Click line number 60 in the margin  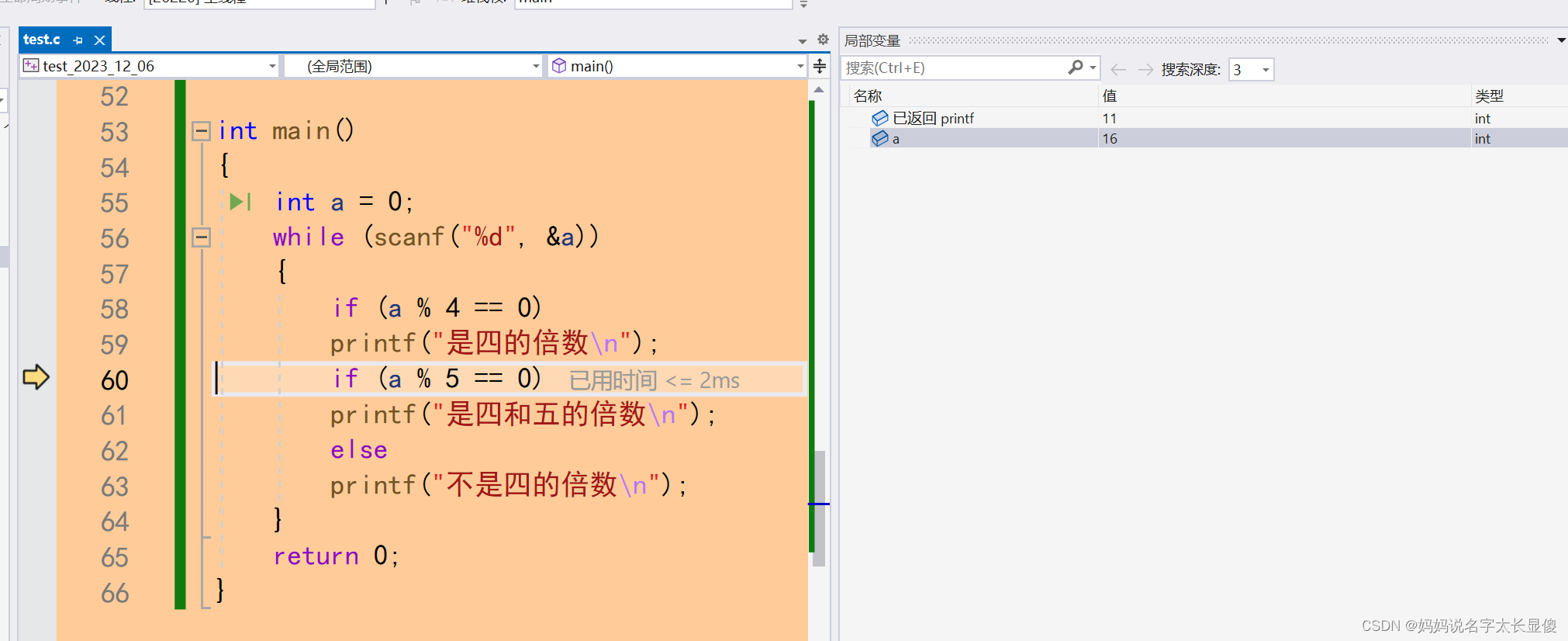click(x=115, y=380)
